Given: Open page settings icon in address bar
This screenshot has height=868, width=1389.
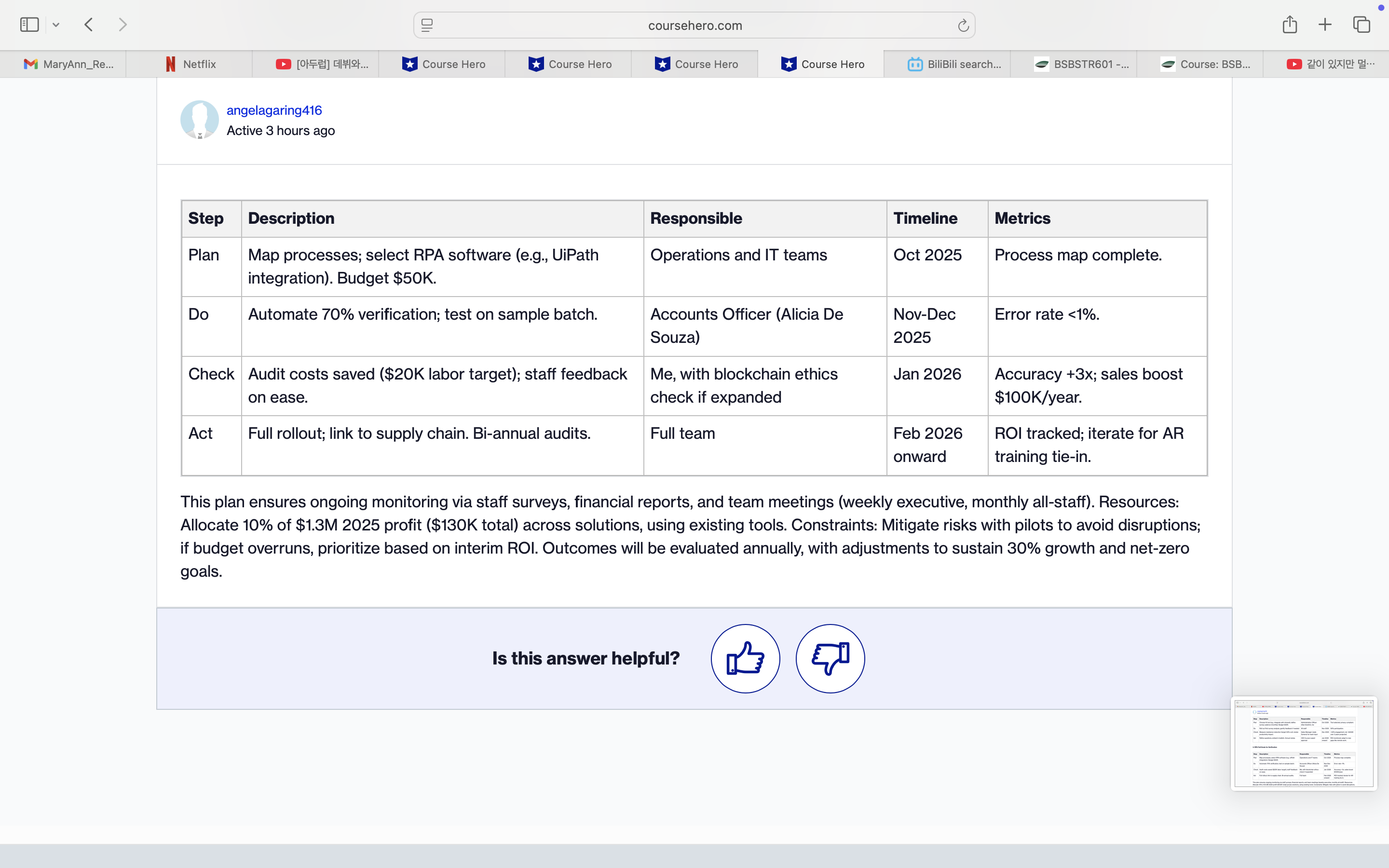Looking at the screenshot, I should 427,25.
